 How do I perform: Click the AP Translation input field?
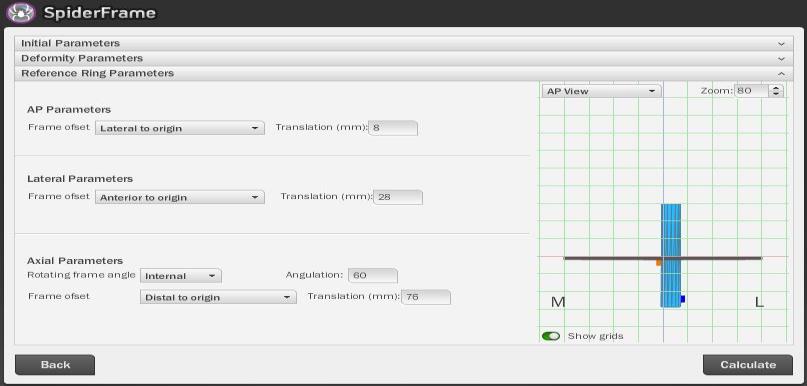(393, 128)
